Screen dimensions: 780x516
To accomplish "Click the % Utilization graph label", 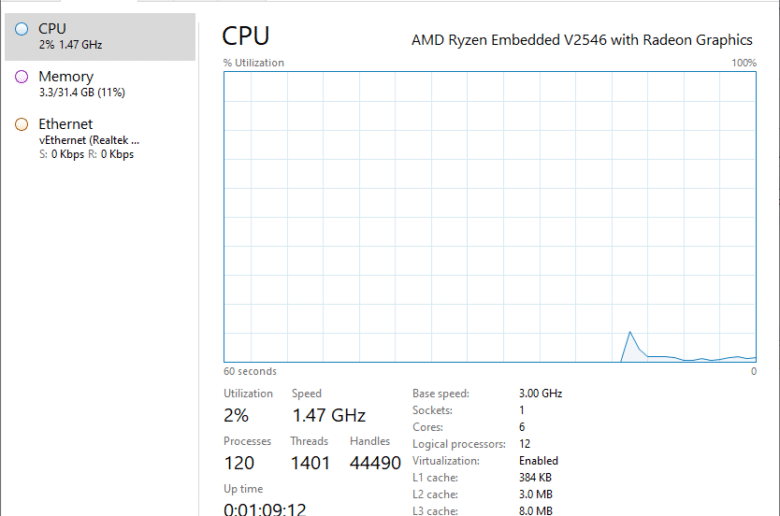I will pos(254,63).
